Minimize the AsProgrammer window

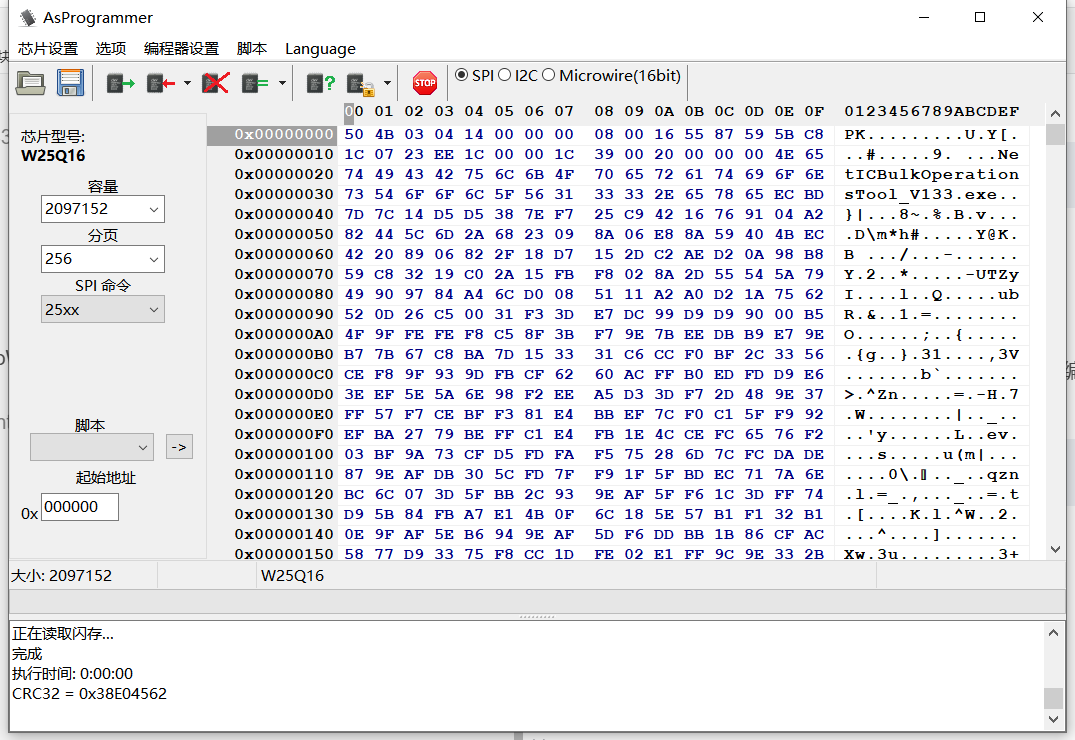(922, 17)
